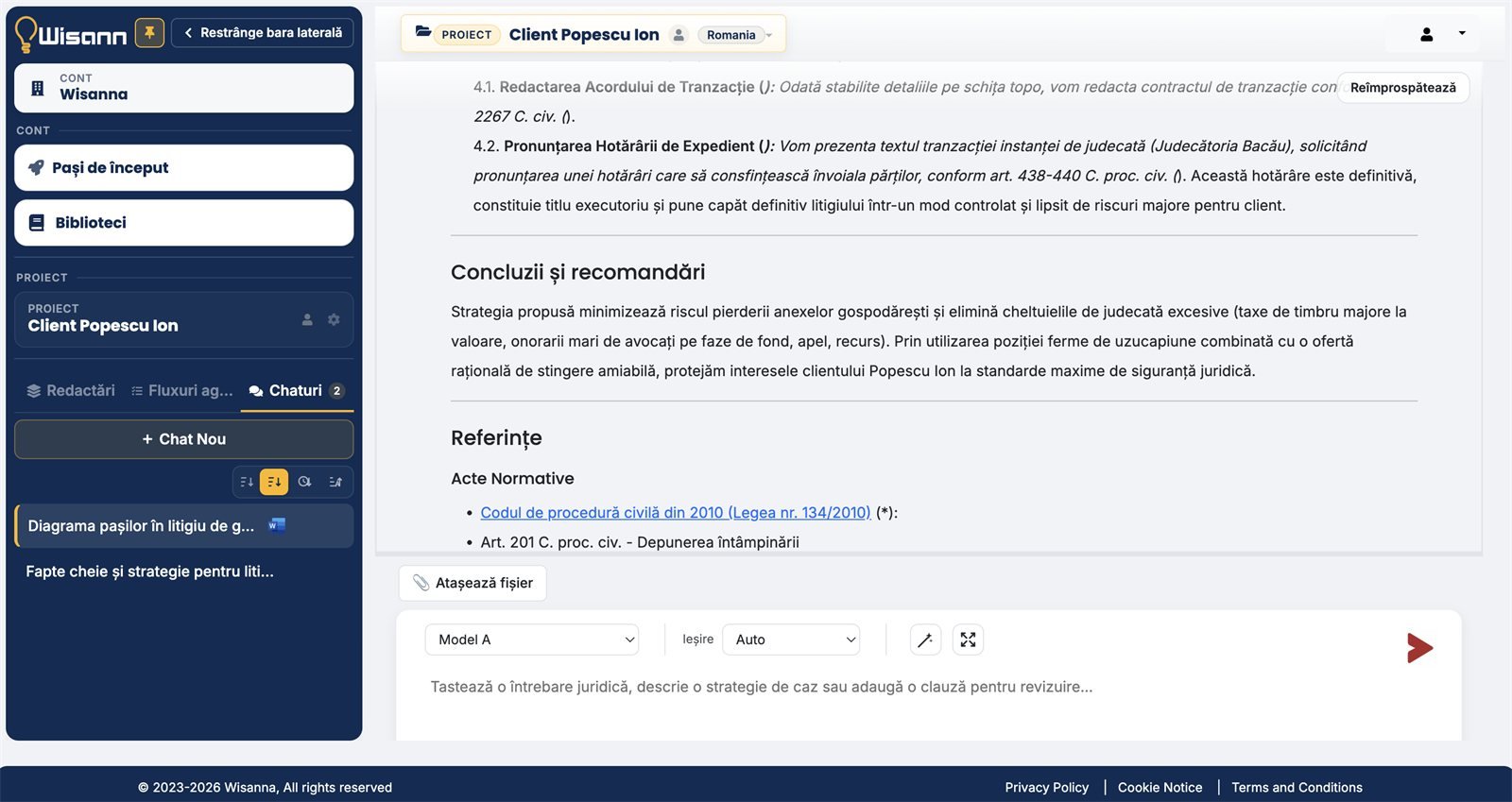The width and height of the screenshot is (1512, 802).
Task: Click the Wisann lightbulb logo
Action: tap(26, 33)
